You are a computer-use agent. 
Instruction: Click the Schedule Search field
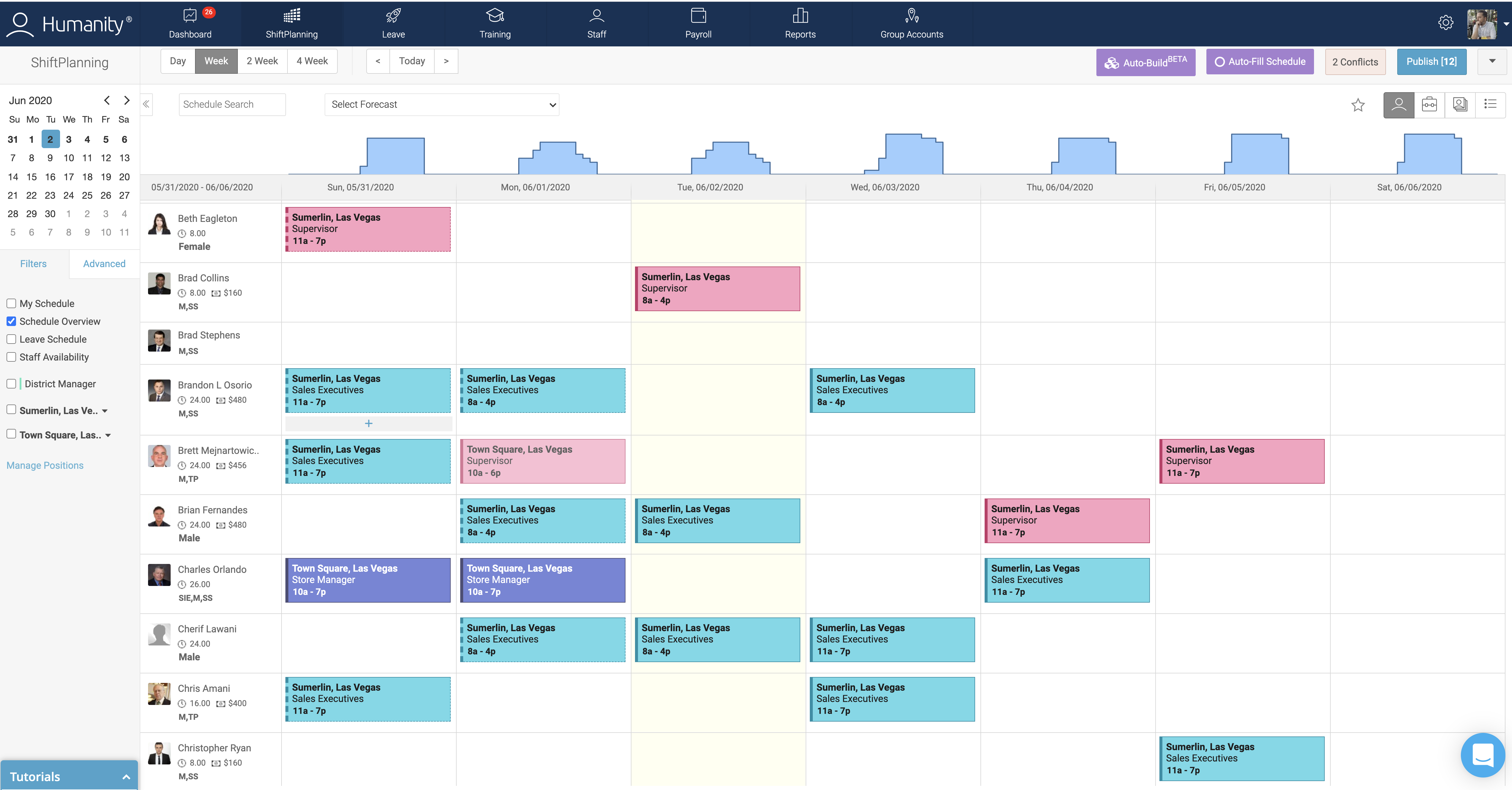[232, 105]
